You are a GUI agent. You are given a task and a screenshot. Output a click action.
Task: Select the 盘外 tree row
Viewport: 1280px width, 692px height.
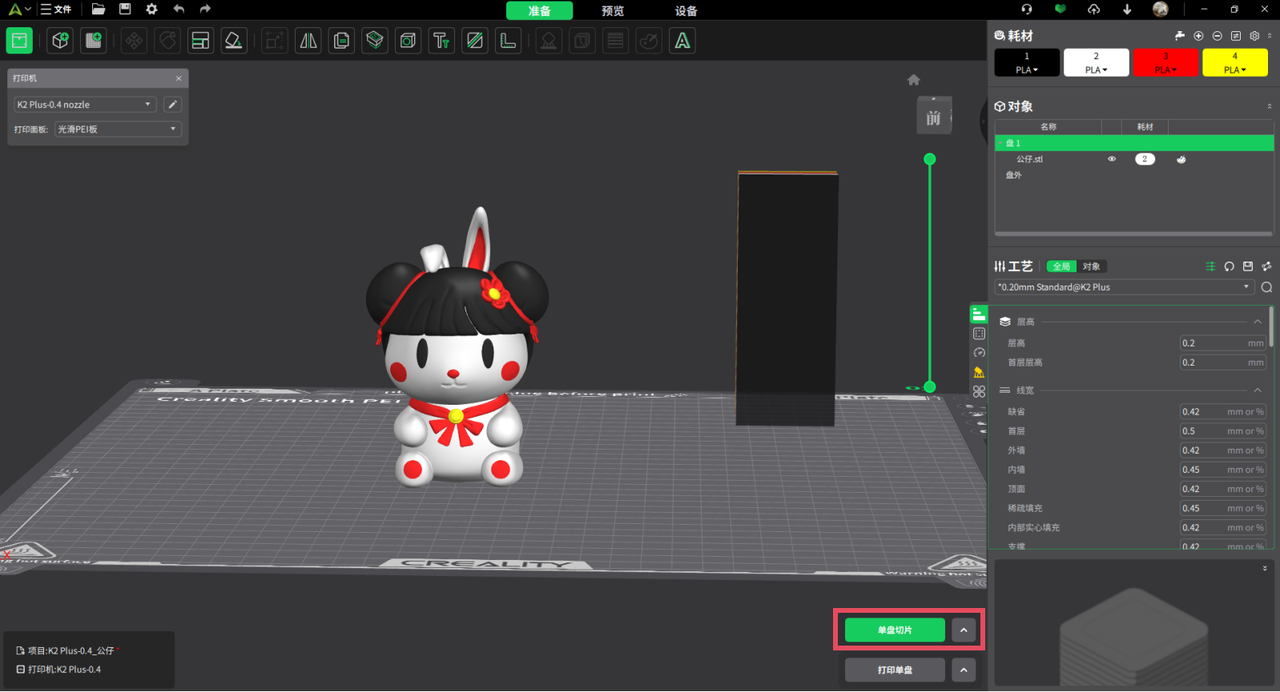[x=1134, y=175]
